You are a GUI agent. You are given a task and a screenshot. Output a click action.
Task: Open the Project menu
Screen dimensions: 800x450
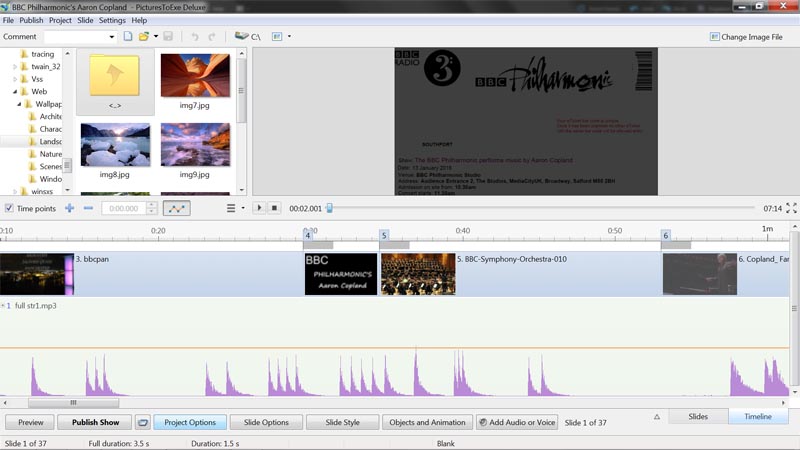tap(60, 20)
